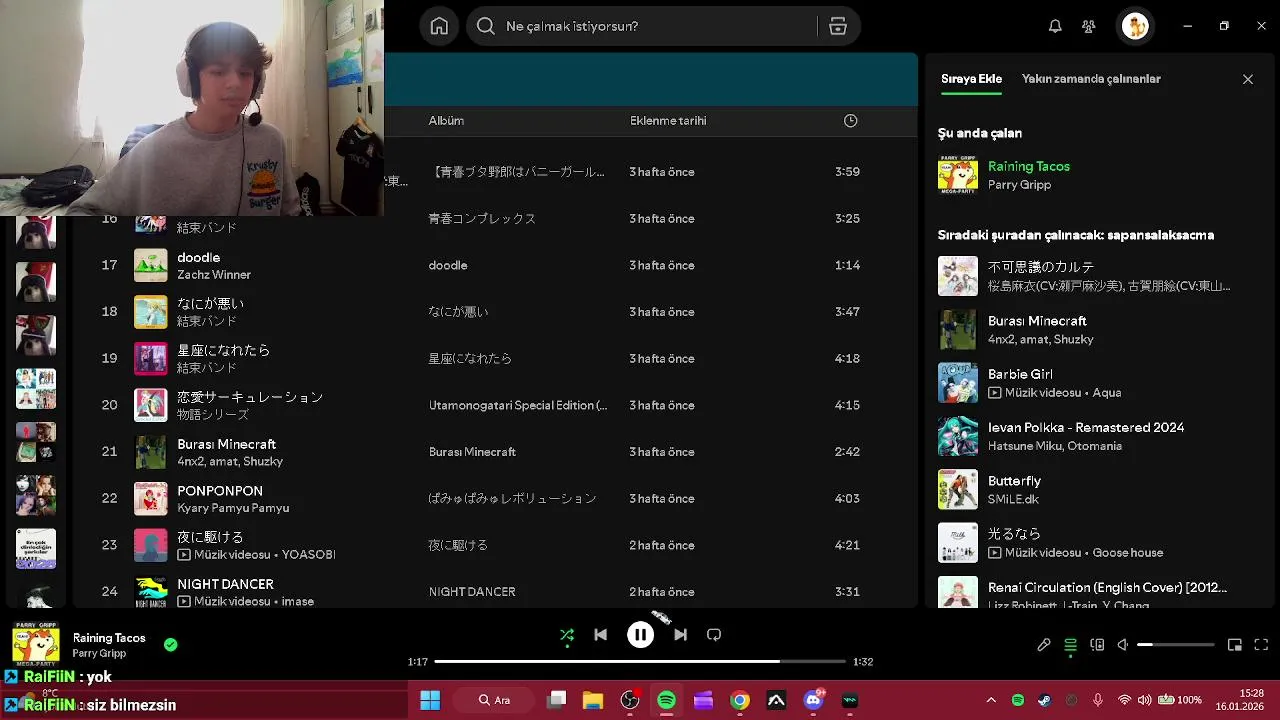Image resolution: width=1280 pixels, height=720 pixels.
Task: Open artist link "Kyary Pamyu Pamyu"
Action: coord(233,508)
